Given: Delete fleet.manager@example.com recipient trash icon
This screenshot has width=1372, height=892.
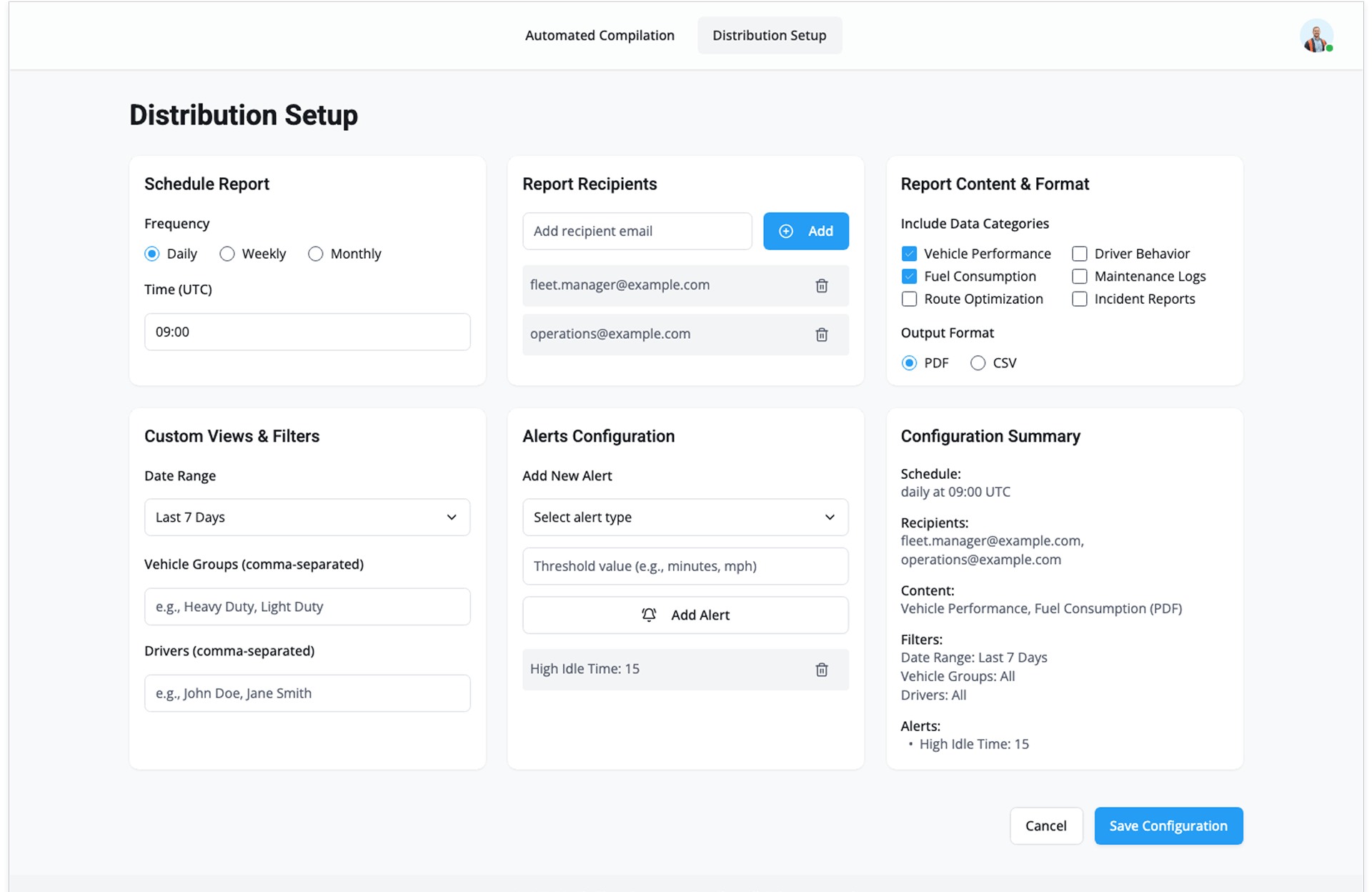Looking at the screenshot, I should click(x=822, y=286).
